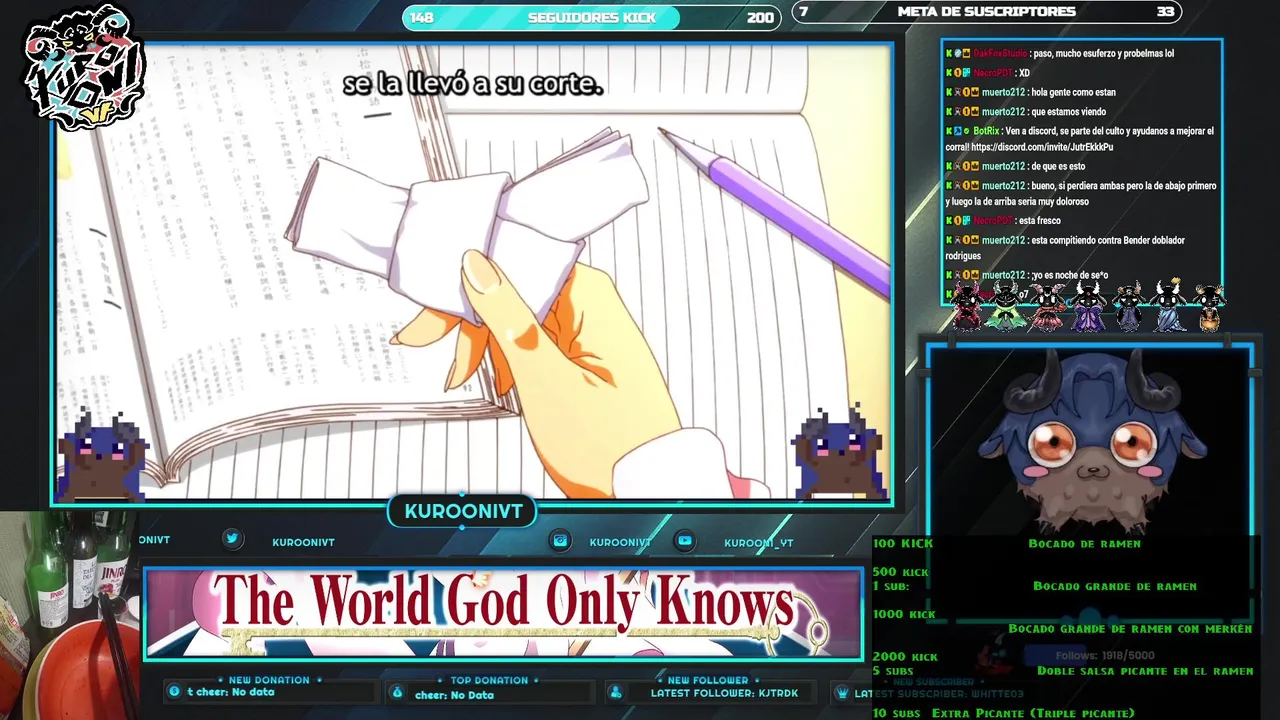Viewport: 1280px width, 720px height.
Task: Click the Kick badge beside DakFoxStudio
Action: pos(949,53)
